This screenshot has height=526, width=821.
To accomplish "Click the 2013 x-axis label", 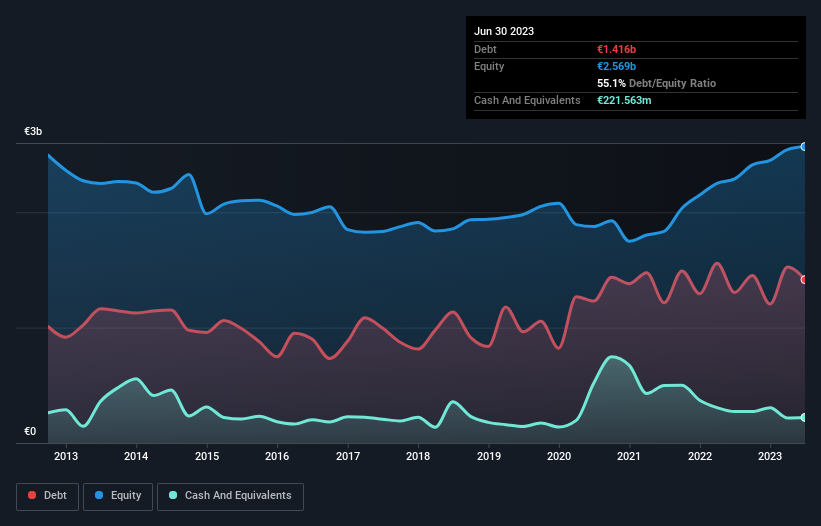I will [66, 456].
